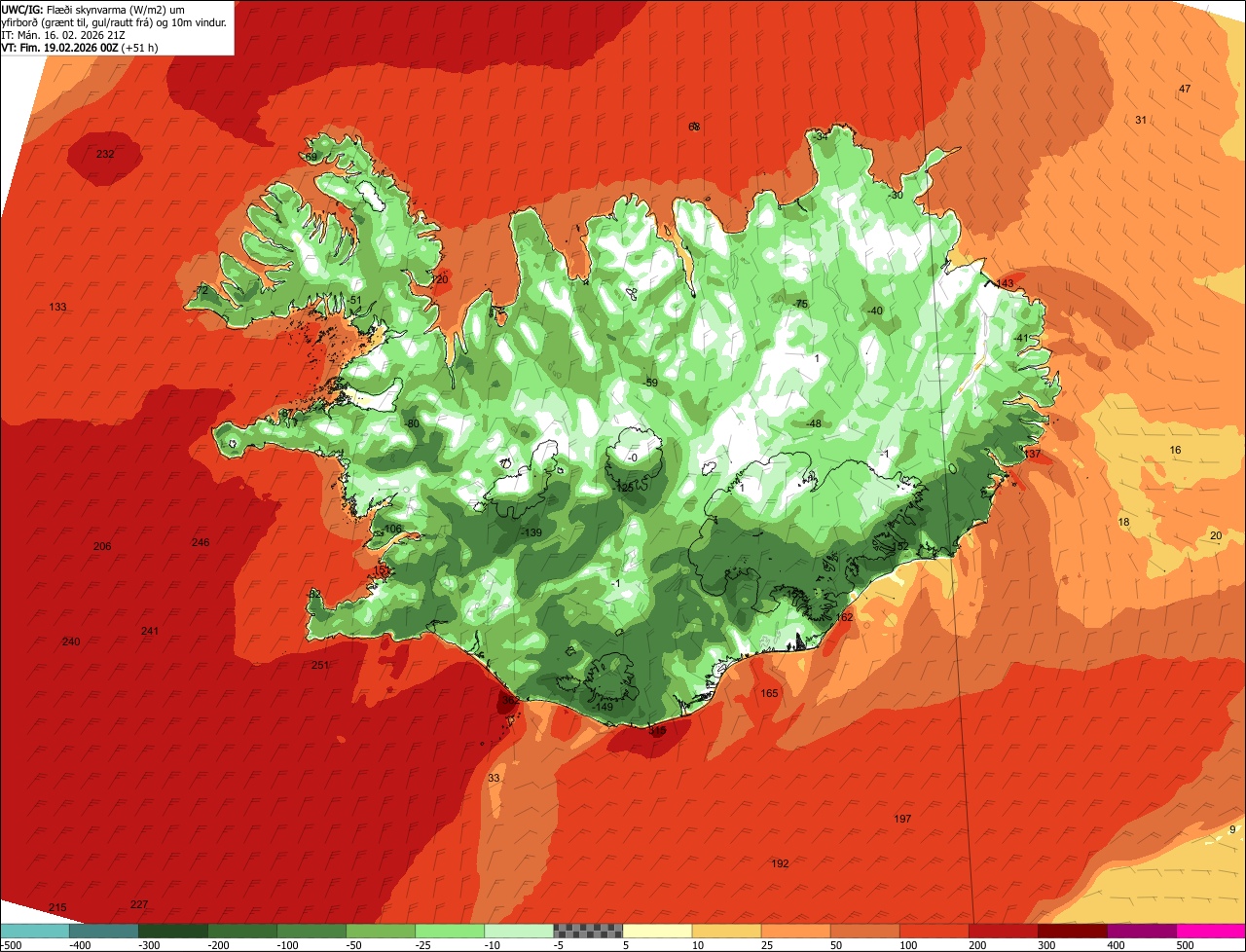Image resolution: width=1246 pixels, height=952 pixels.
Task: Click the flux value 133 on the map
Action: (x=57, y=308)
